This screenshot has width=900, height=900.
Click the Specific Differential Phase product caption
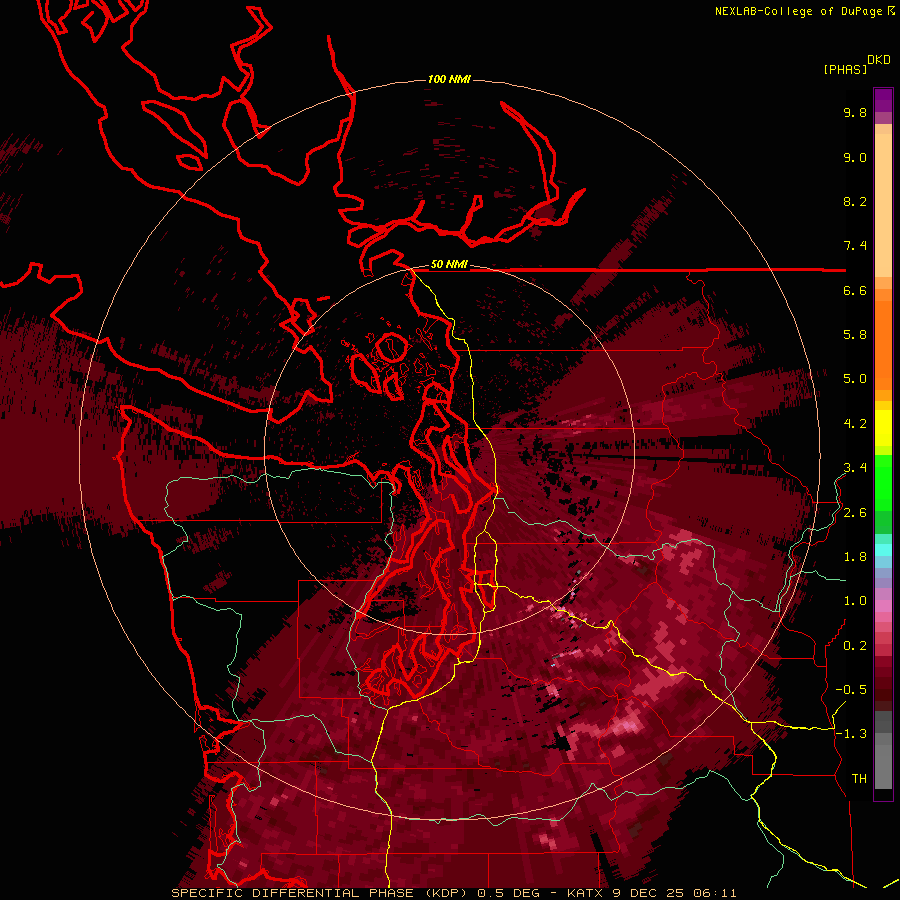click(454, 893)
